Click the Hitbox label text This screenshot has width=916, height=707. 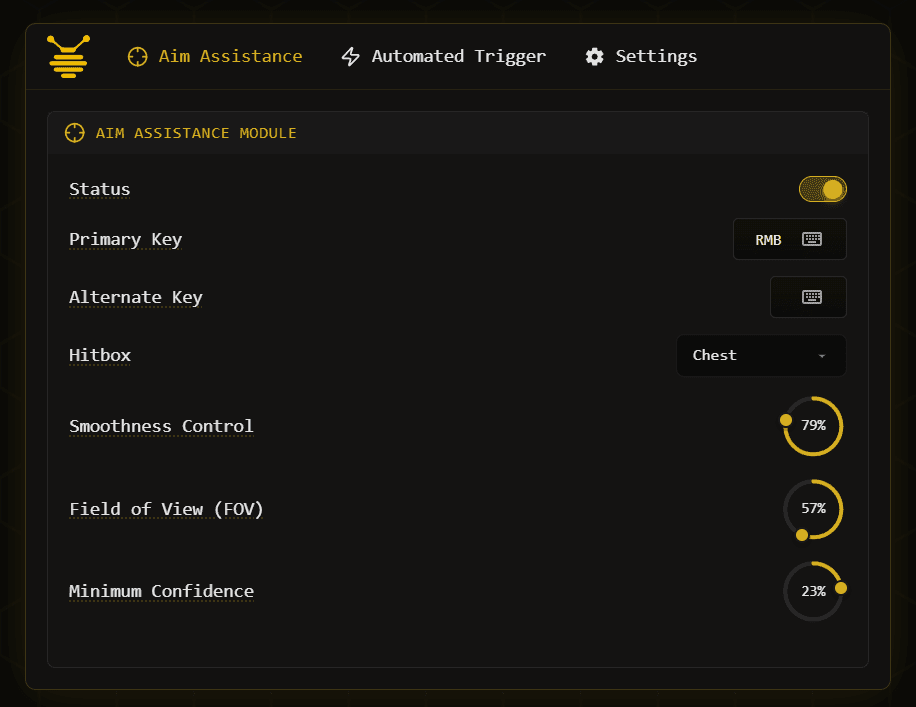pyautogui.click(x=100, y=355)
